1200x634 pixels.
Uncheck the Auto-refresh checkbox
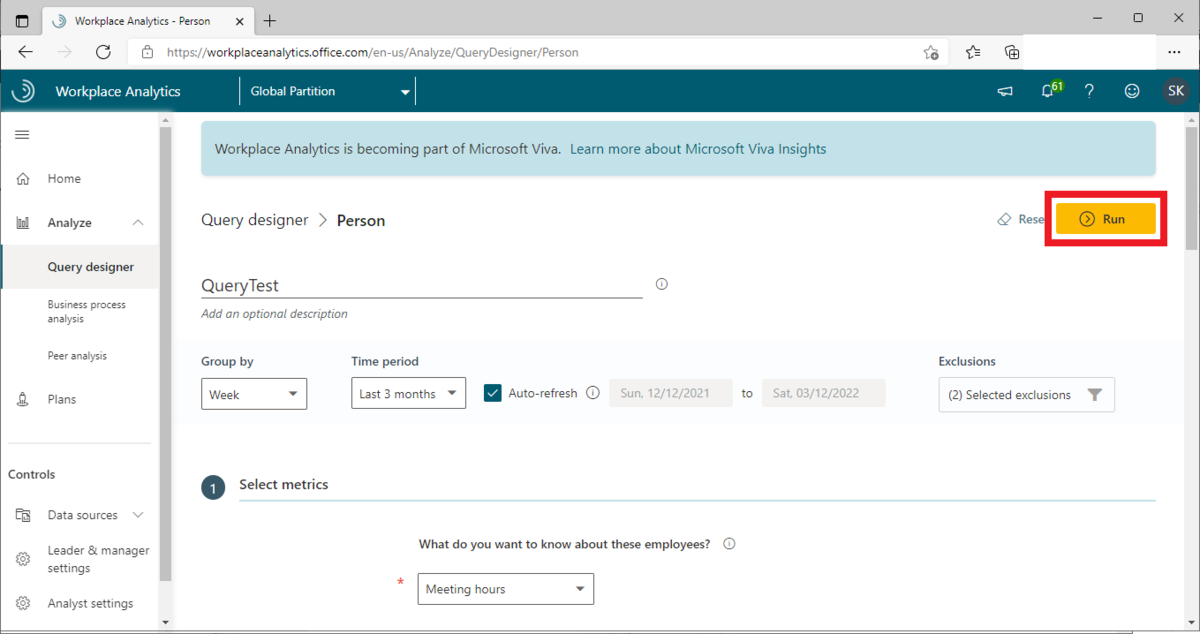pyautogui.click(x=492, y=393)
